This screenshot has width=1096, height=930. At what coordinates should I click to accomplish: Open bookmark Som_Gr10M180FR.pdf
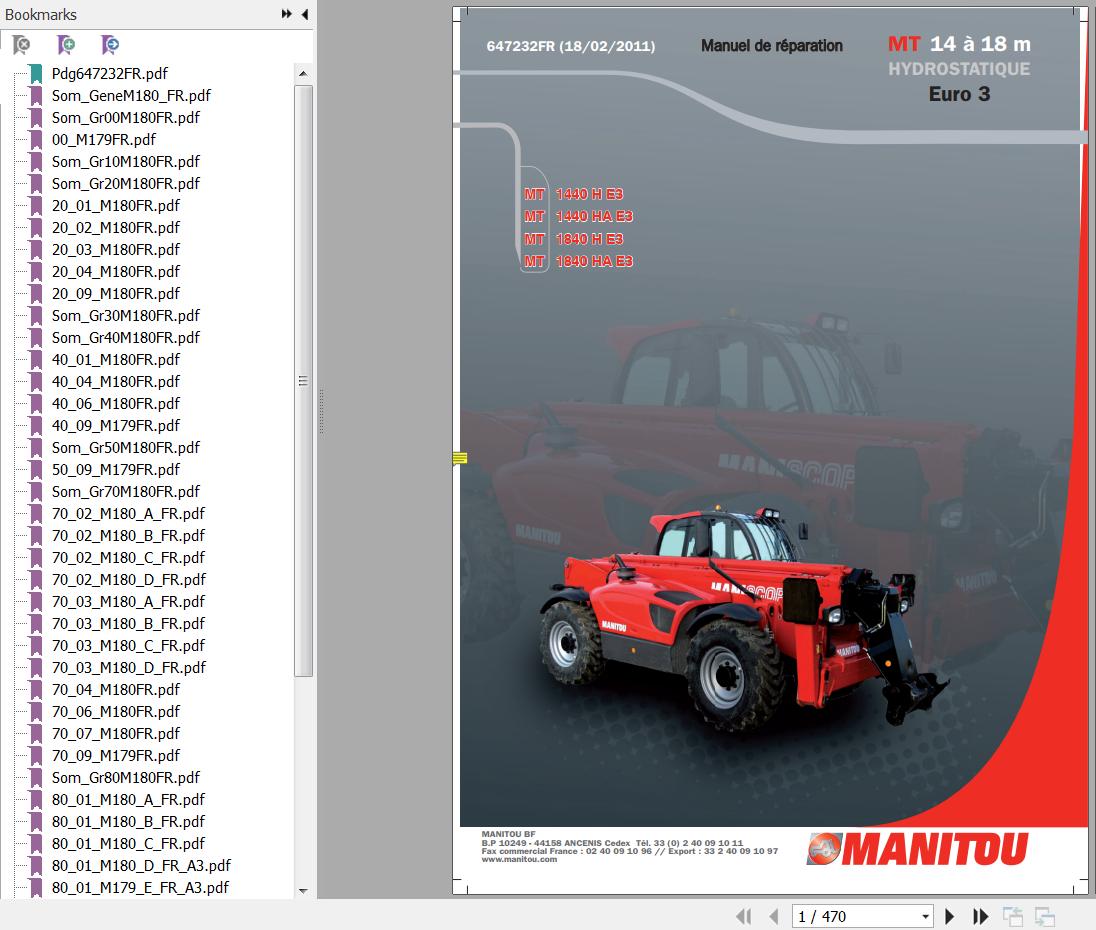[126, 161]
